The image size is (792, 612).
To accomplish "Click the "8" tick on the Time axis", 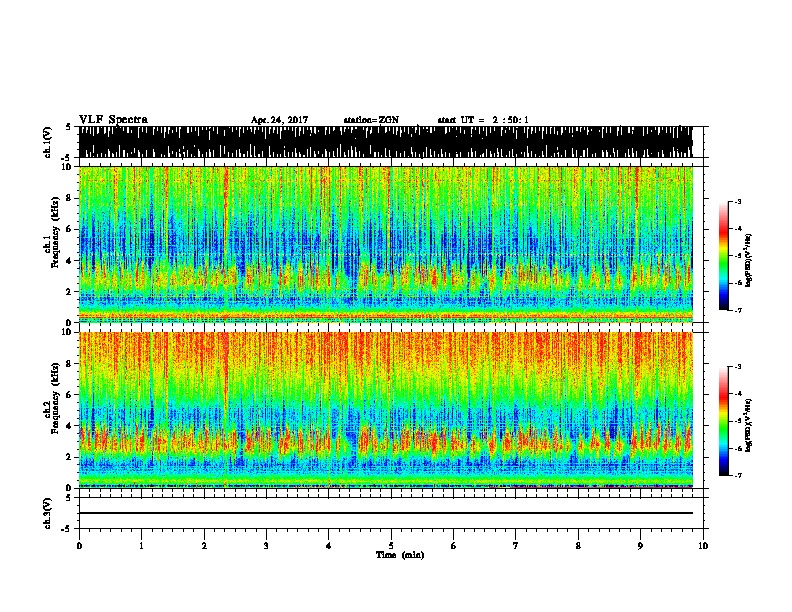I will pos(578,546).
